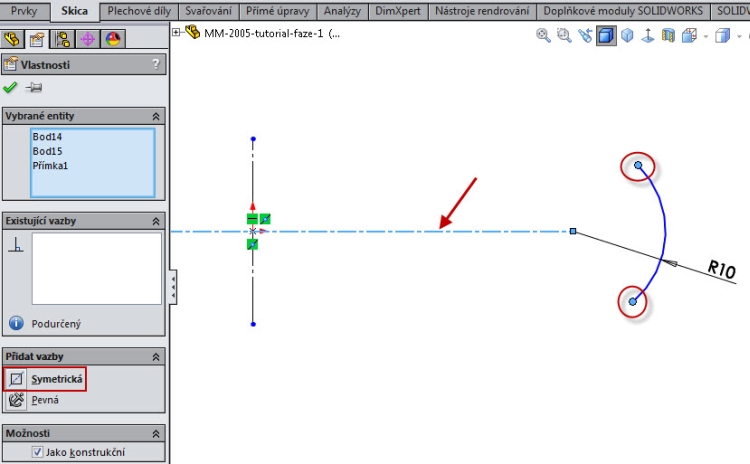Viewport: 750px width, 464px height.
Task: Collapse the Existující vazby section
Action: (x=156, y=221)
